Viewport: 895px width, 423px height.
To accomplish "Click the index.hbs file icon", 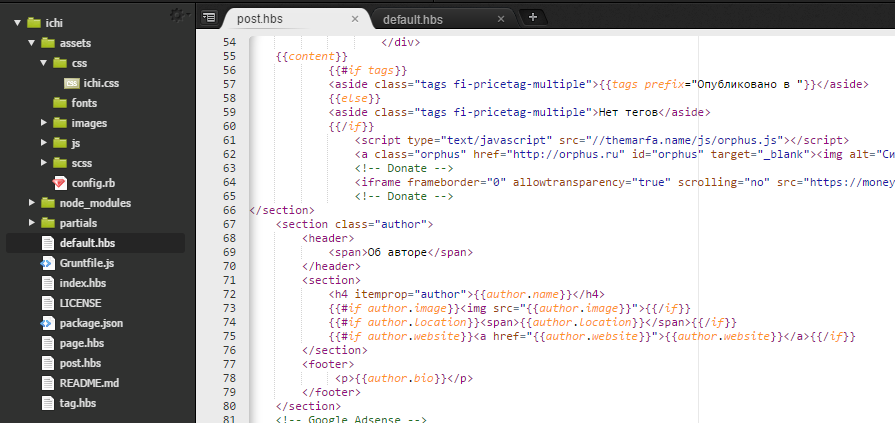I will 47,283.
